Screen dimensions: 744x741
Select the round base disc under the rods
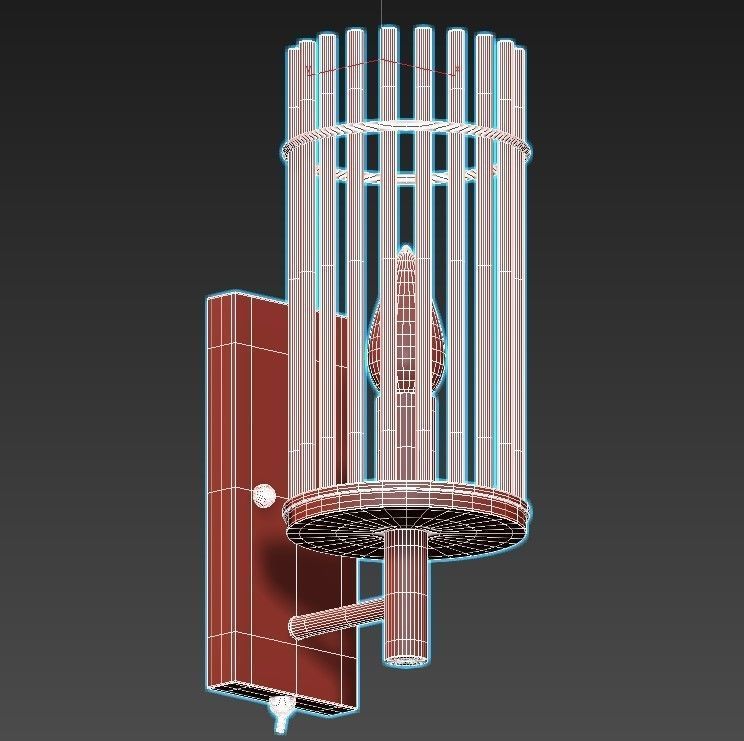(406, 519)
